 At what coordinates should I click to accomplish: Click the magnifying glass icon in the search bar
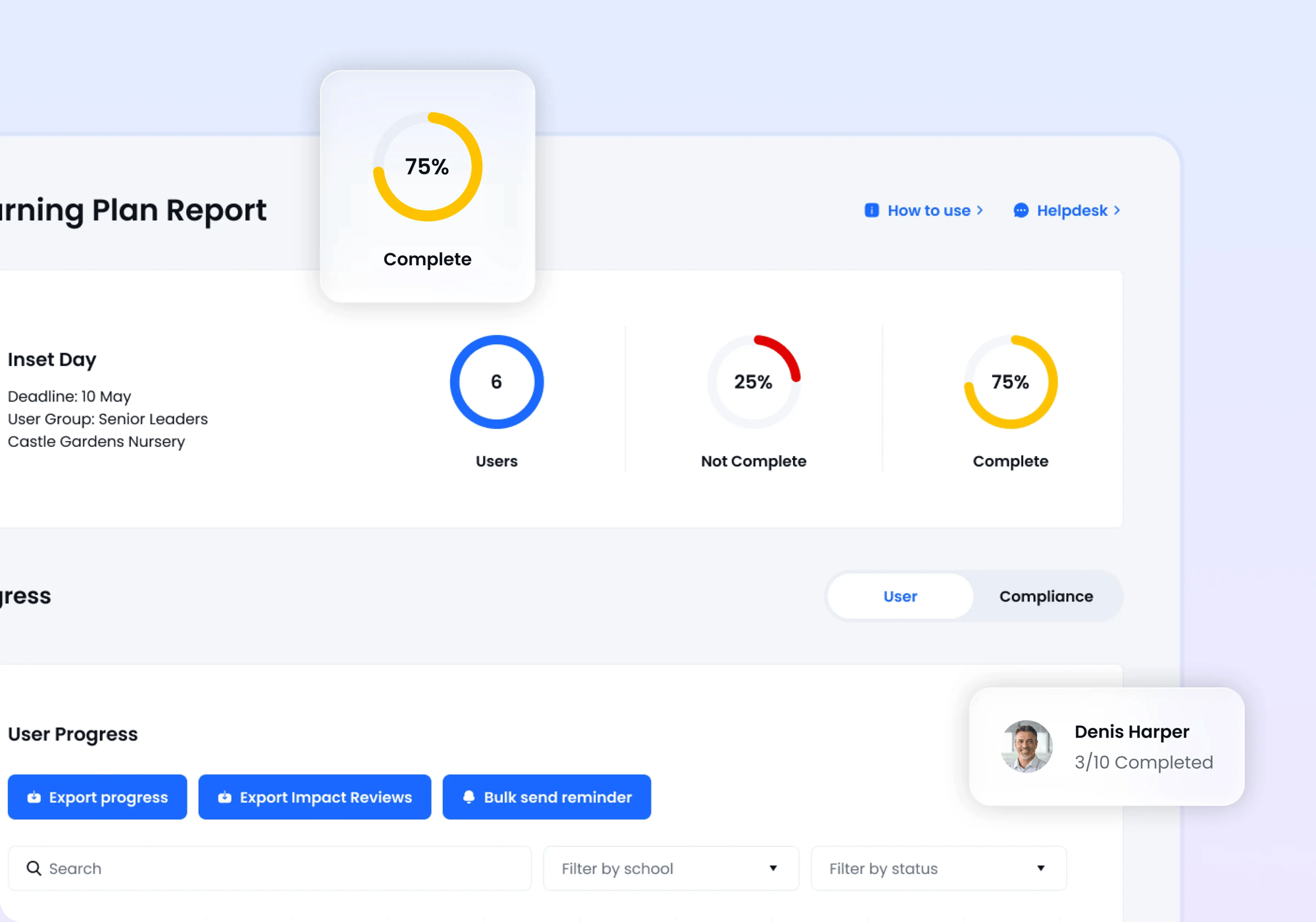34,868
